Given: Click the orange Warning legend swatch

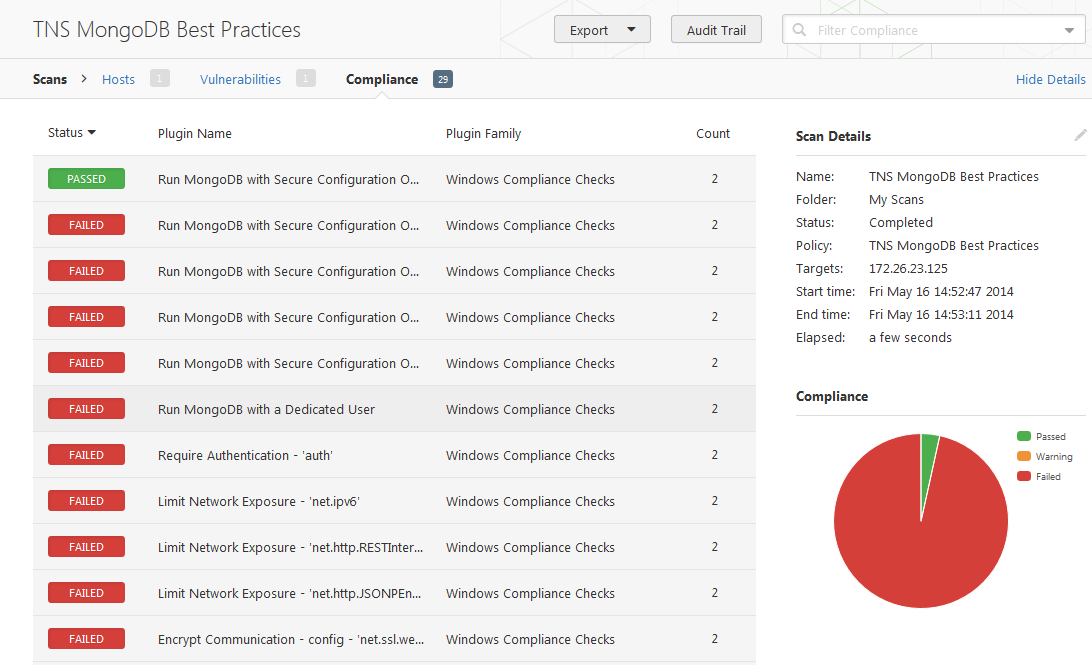Looking at the screenshot, I should pos(1024,456).
